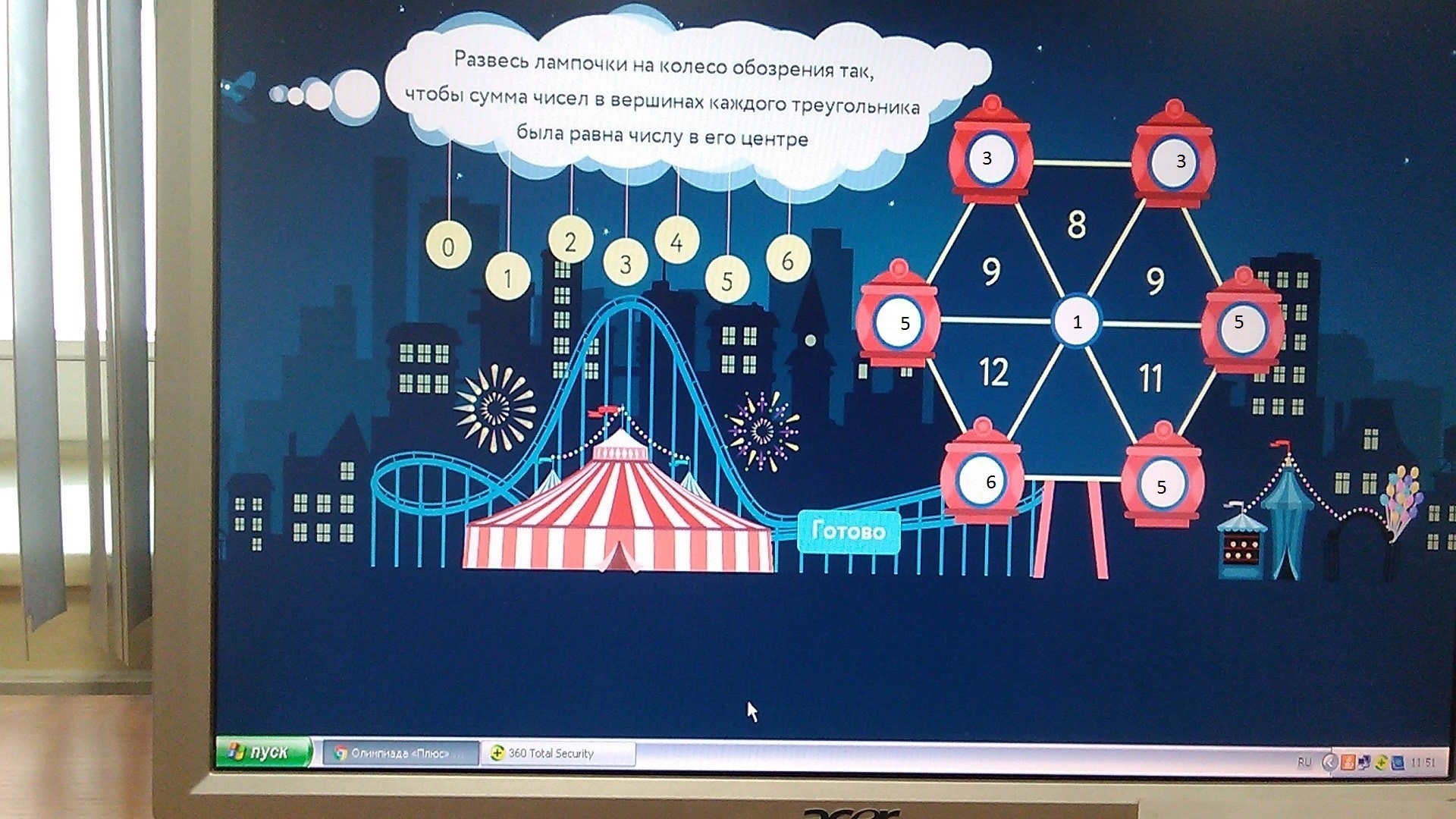The width and height of the screenshot is (1456, 819).
Task: Grab the lightbulb numbered 2
Action: click(570, 241)
